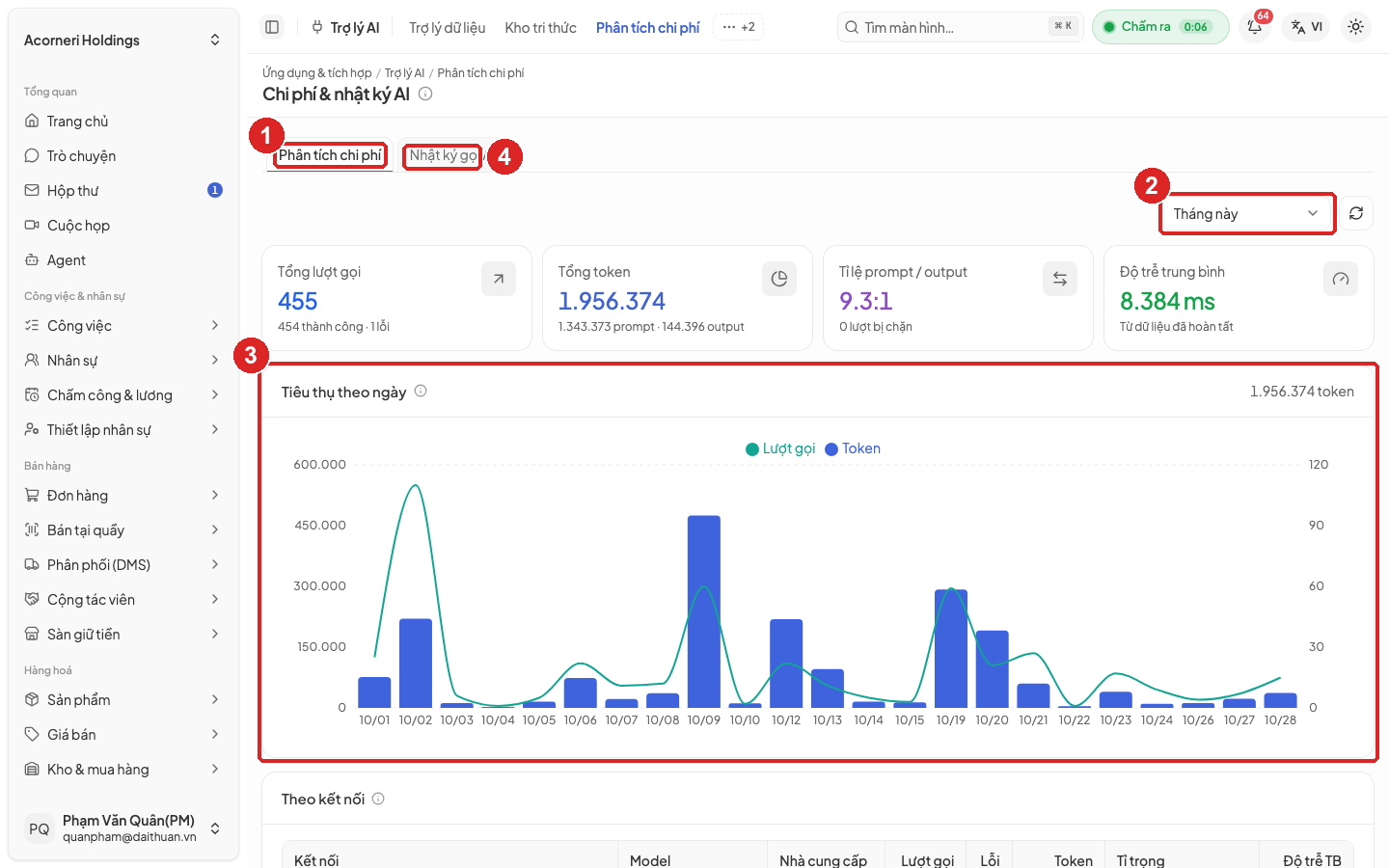This screenshot has height=868, width=1389.
Task: Expand the Kho & mua hàng group
Action: (123, 770)
